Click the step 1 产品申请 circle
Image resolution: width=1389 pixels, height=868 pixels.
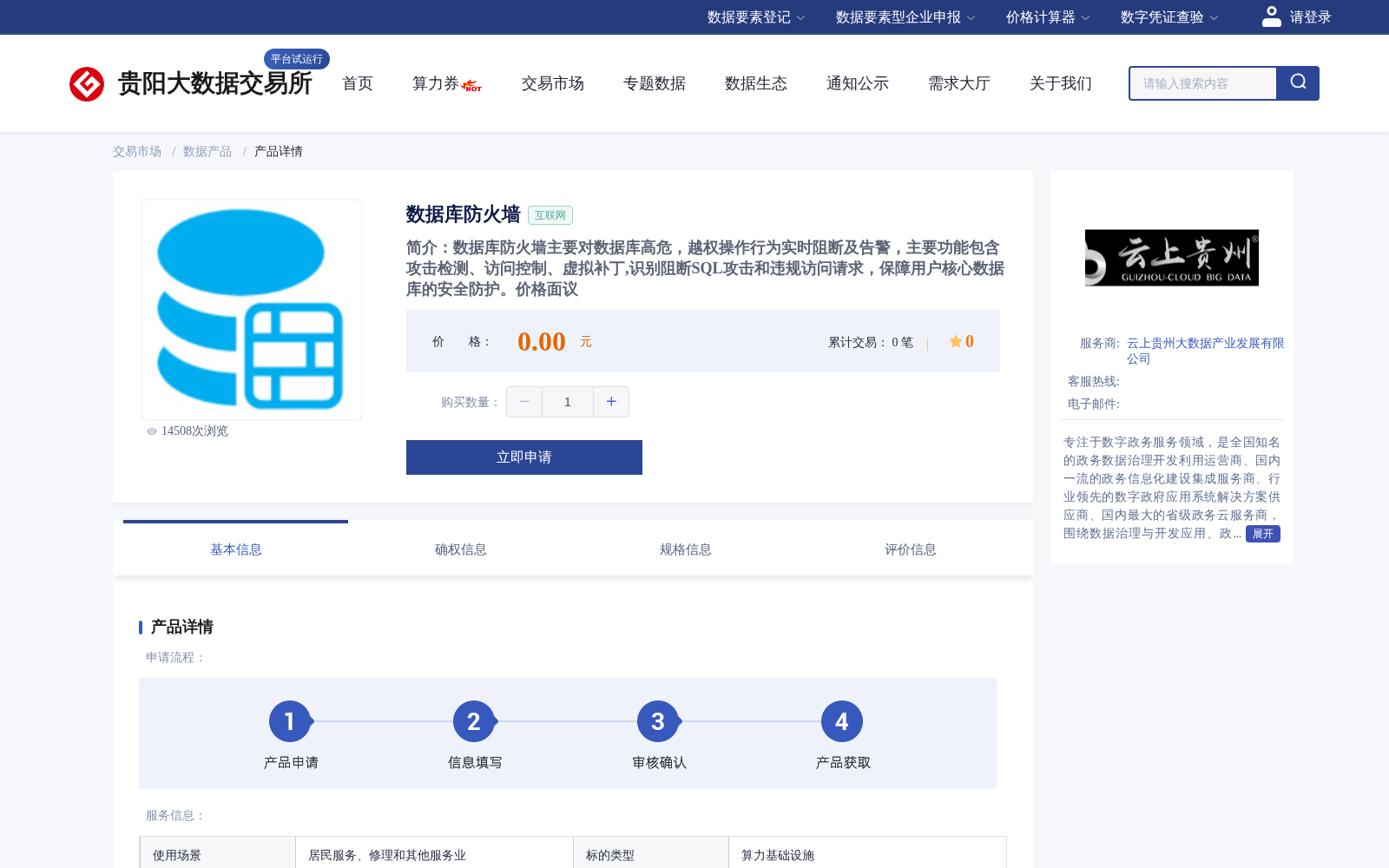point(290,721)
